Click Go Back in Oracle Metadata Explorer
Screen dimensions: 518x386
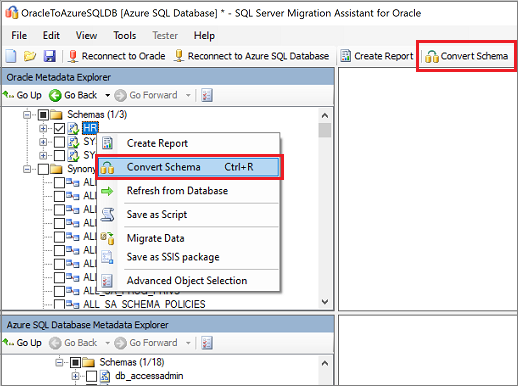(x=74, y=95)
